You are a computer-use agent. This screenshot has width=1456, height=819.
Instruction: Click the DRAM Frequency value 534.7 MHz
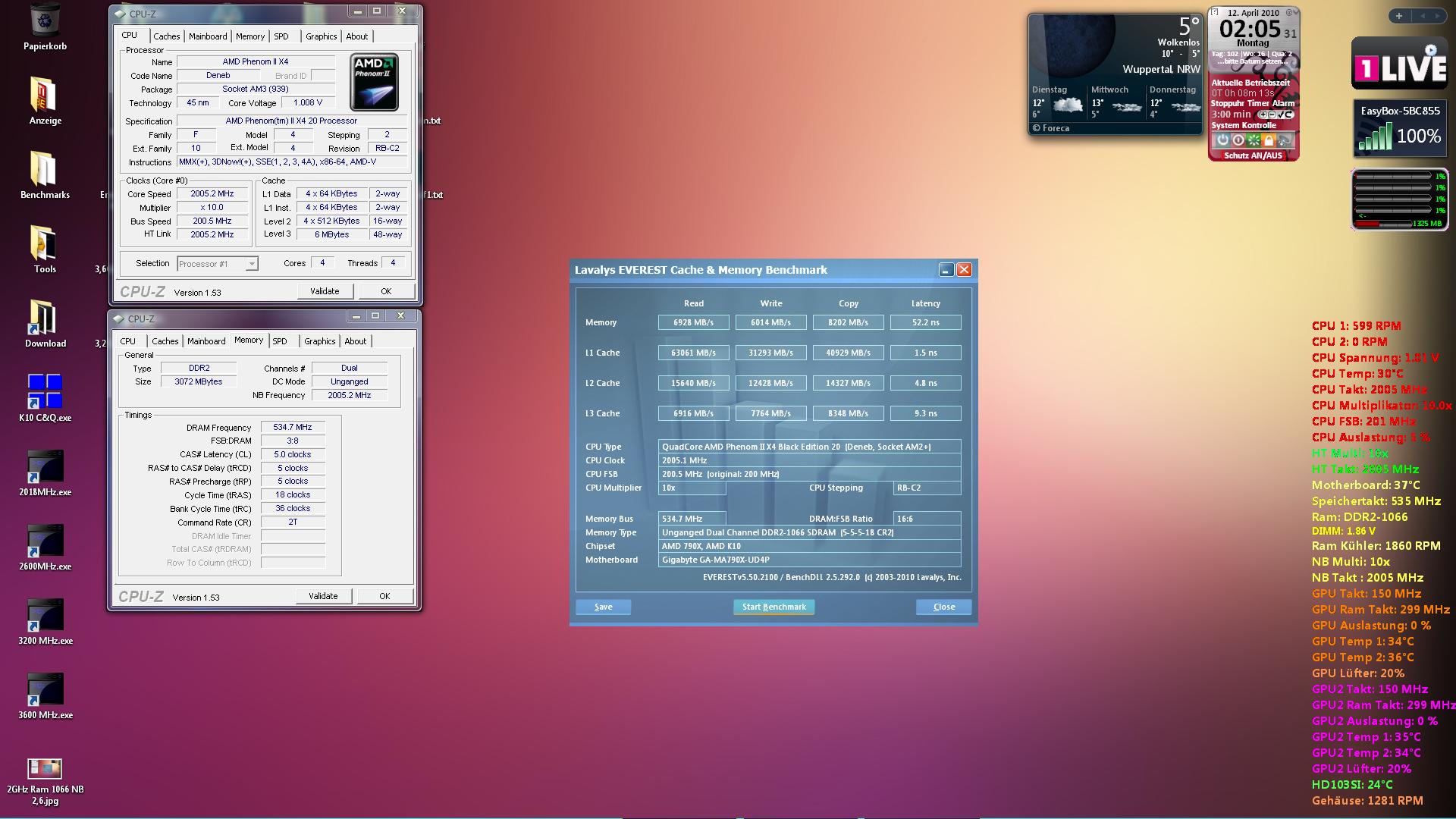pos(293,428)
